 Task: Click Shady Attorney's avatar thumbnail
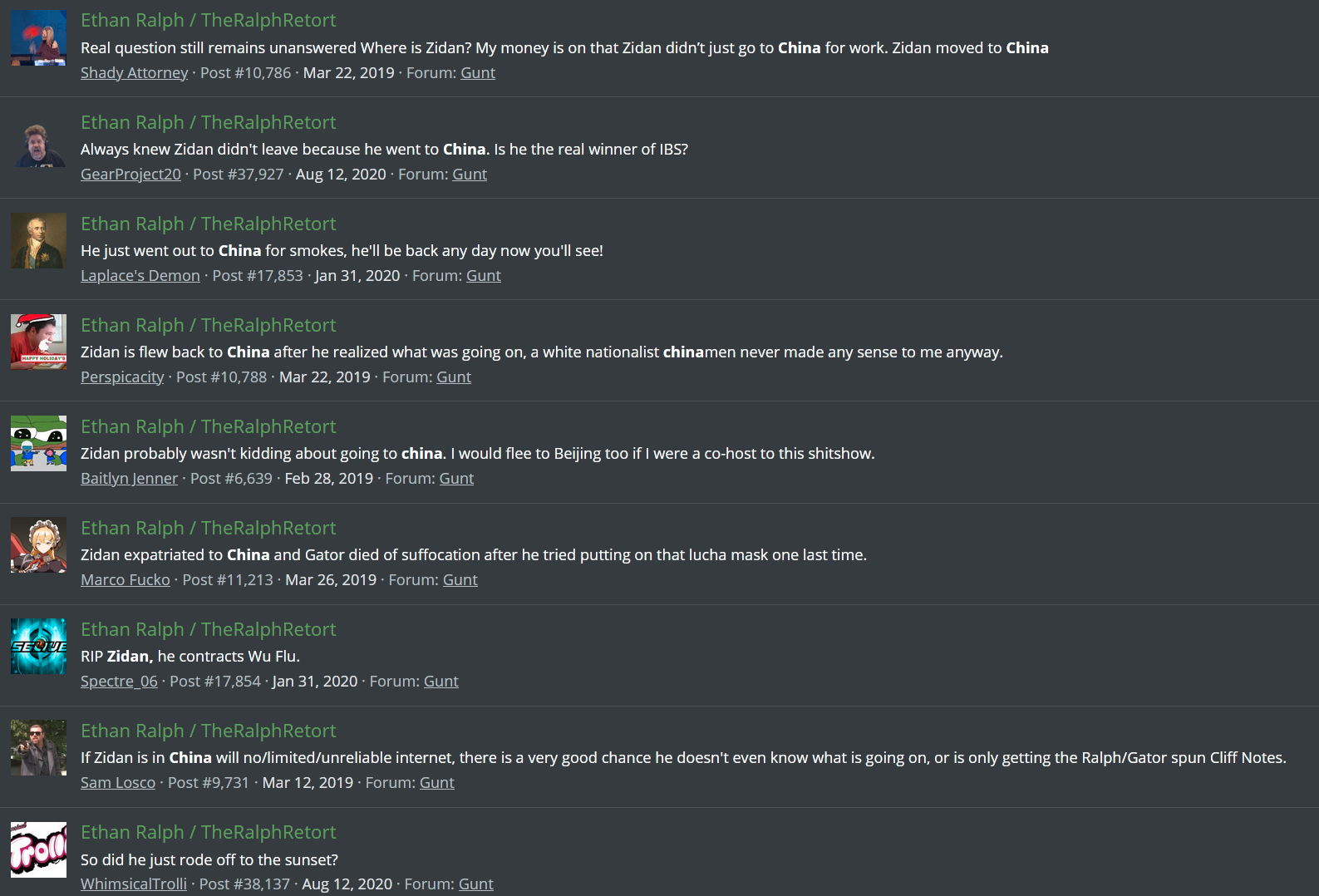[x=38, y=38]
